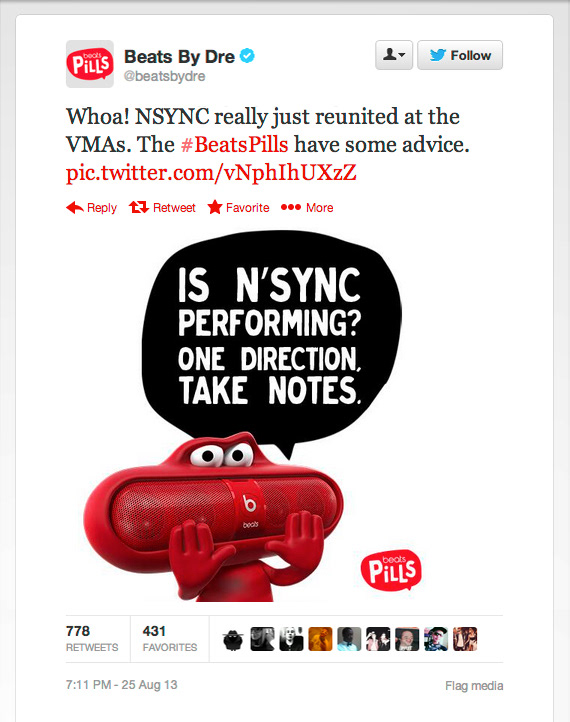Open the @beatsbydre profile handle
Image resolution: width=570 pixels, height=722 pixels.
164,76
